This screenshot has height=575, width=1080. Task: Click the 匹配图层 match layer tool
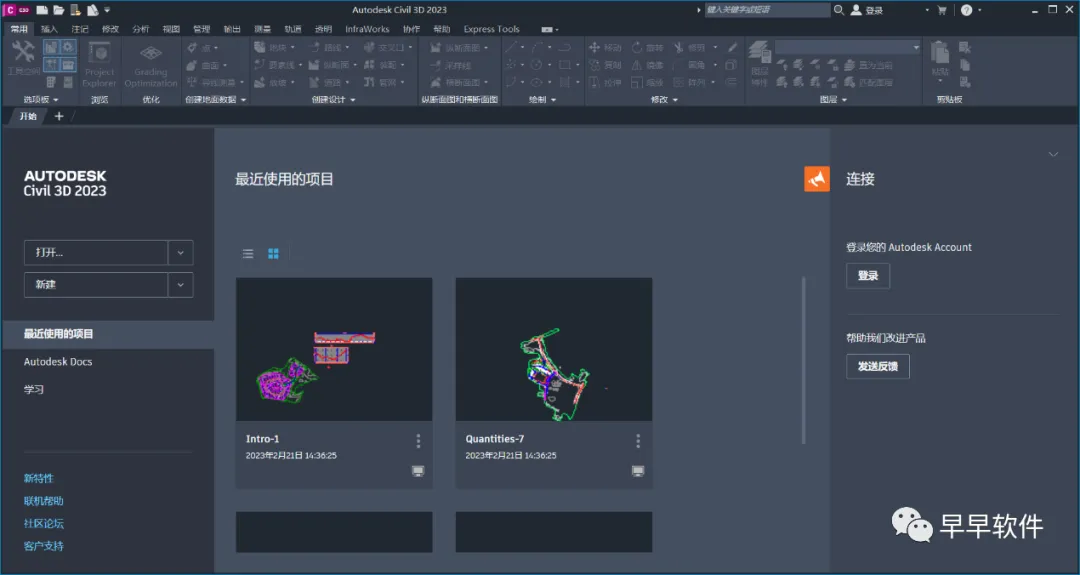tap(868, 82)
